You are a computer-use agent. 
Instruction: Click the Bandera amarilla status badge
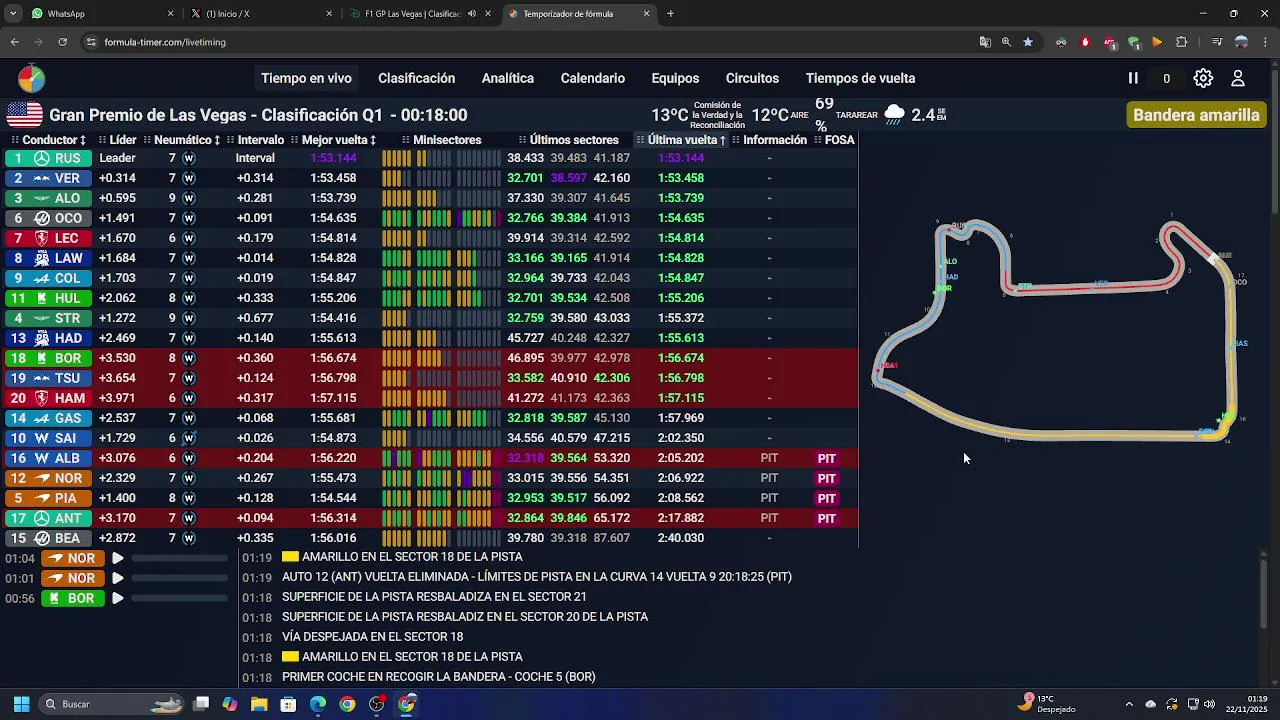[x=1196, y=115]
